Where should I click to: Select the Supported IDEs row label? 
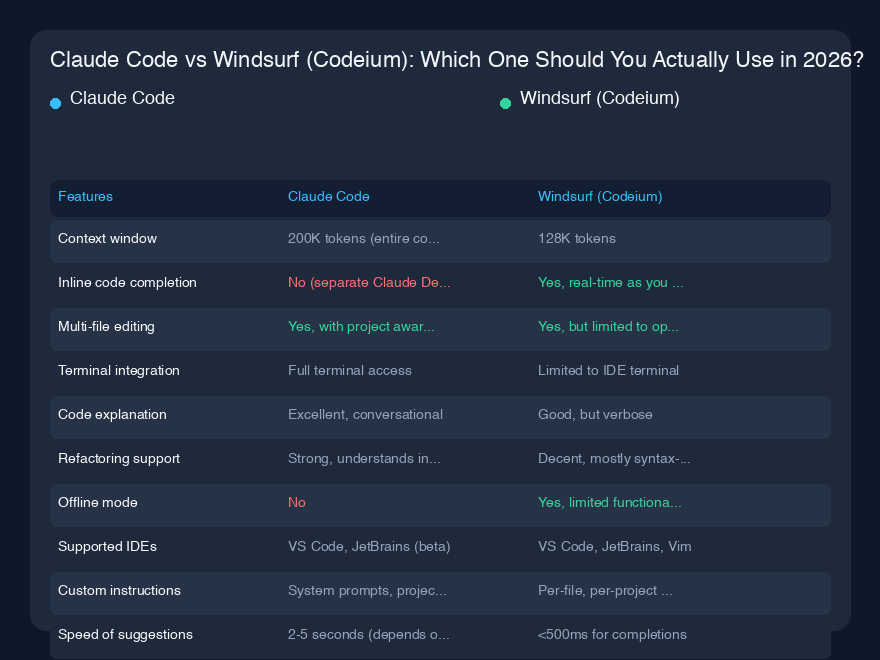tap(108, 547)
